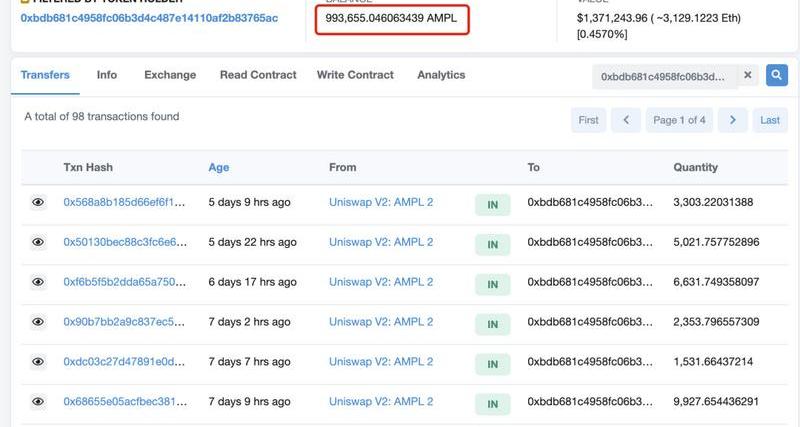800x427 pixels.
Task: Switch to the Info tab
Action: [x=107, y=75]
